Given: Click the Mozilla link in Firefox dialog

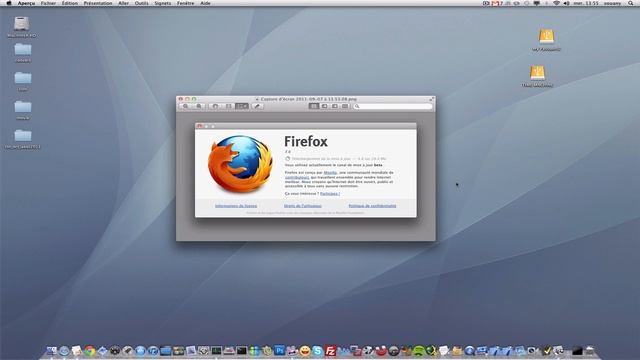Looking at the screenshot, I should (x=330, y=173).
